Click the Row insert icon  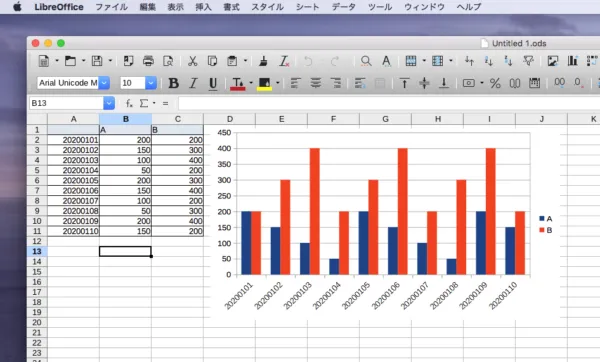pos(411,61)
